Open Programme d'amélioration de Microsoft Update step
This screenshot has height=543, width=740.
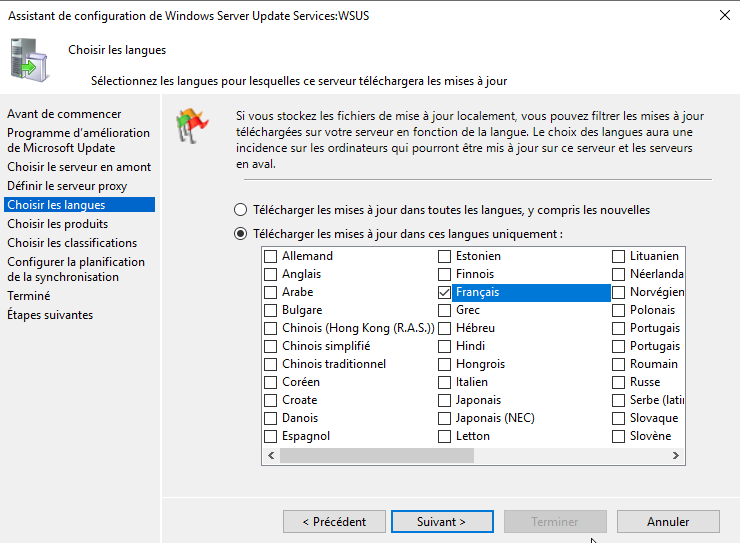tap(78, 140)
